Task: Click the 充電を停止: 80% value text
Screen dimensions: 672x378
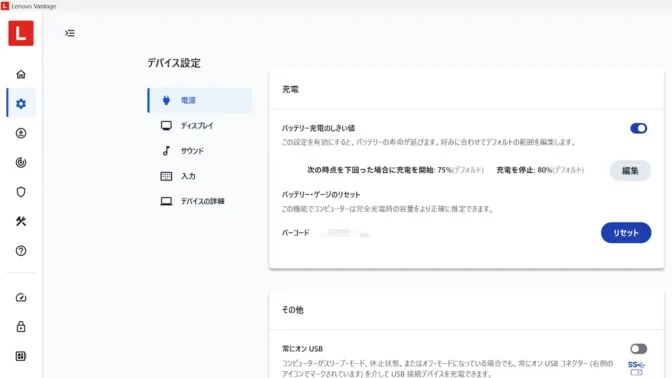Action: [x=540, y=170]
